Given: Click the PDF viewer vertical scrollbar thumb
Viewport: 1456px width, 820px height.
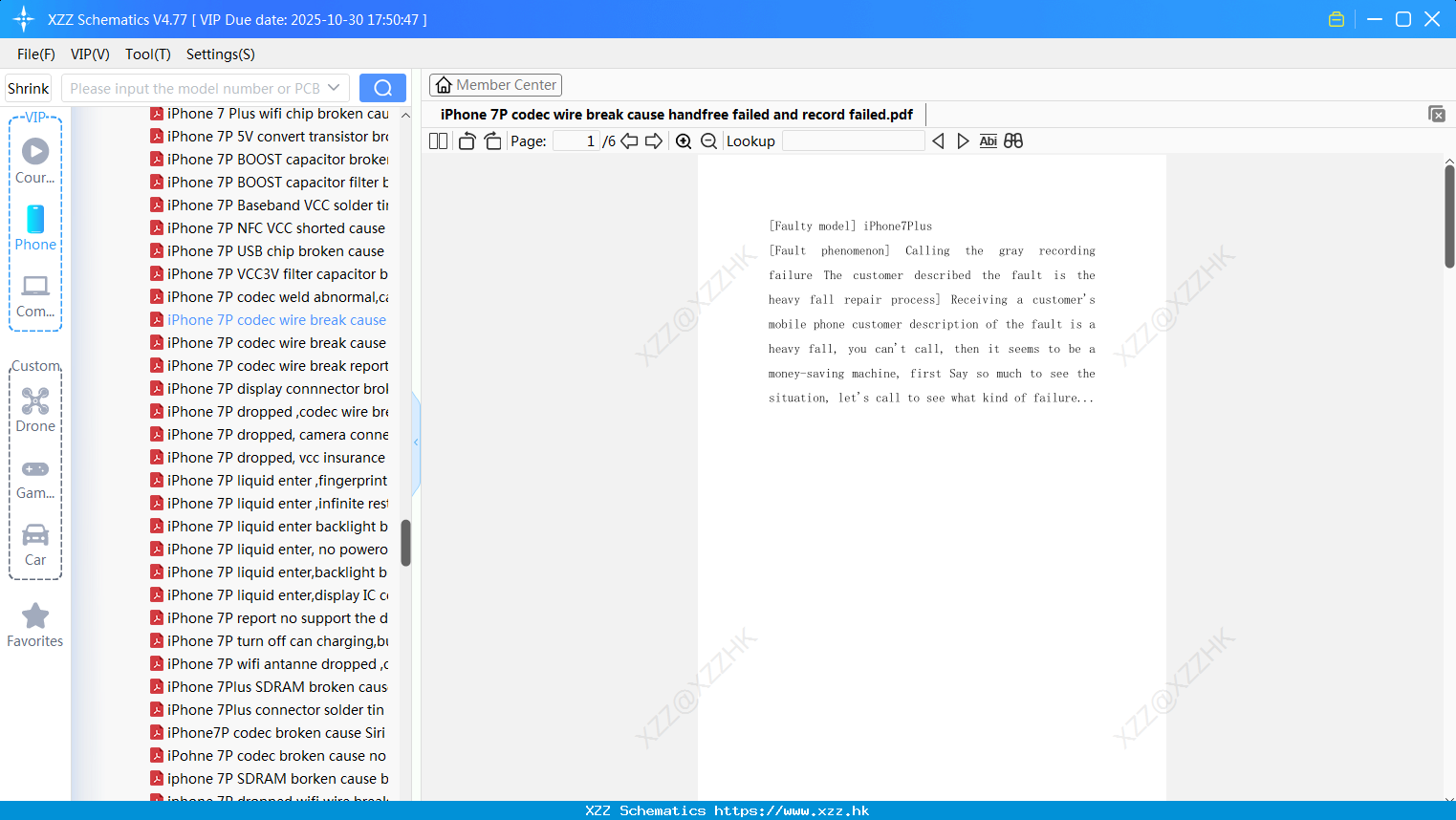Looking at the screenshot, I should 1449,216.
